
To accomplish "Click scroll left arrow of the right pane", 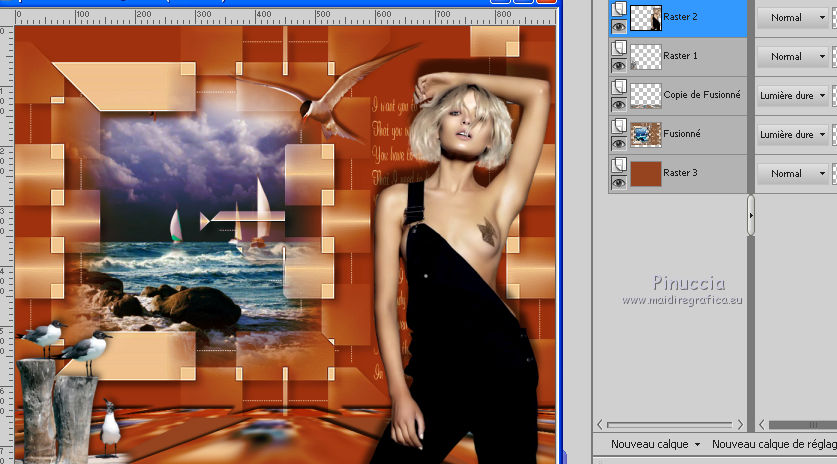I will [x=762, y=425].
